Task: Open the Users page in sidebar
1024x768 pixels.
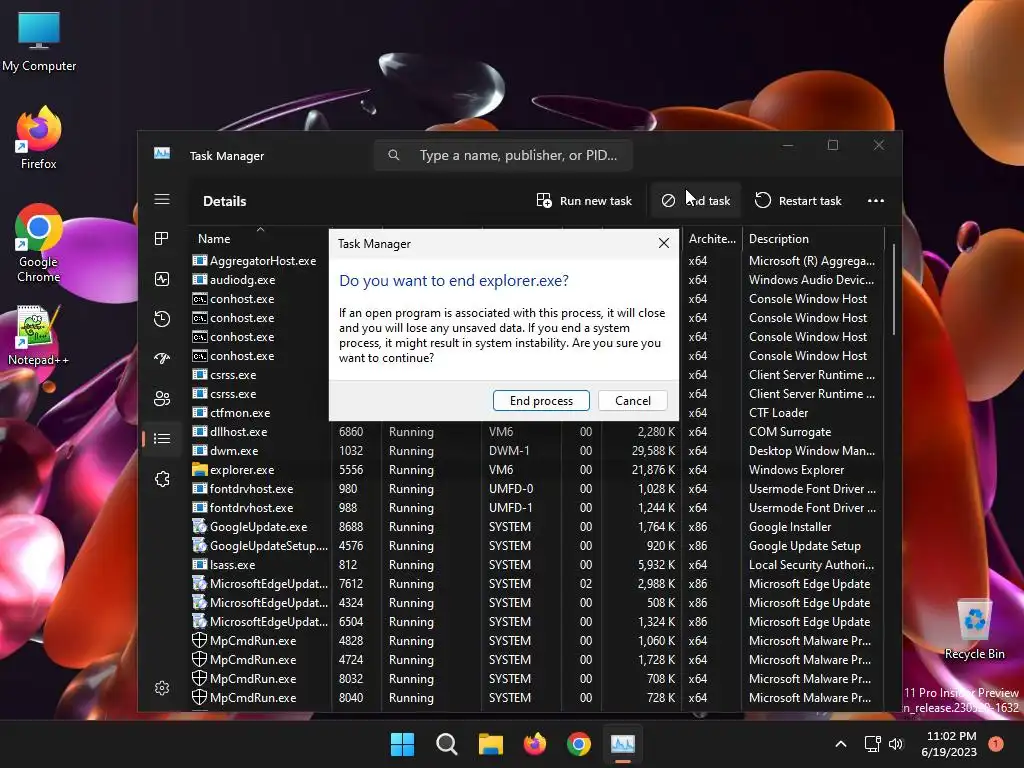Action: coord(162,398)
